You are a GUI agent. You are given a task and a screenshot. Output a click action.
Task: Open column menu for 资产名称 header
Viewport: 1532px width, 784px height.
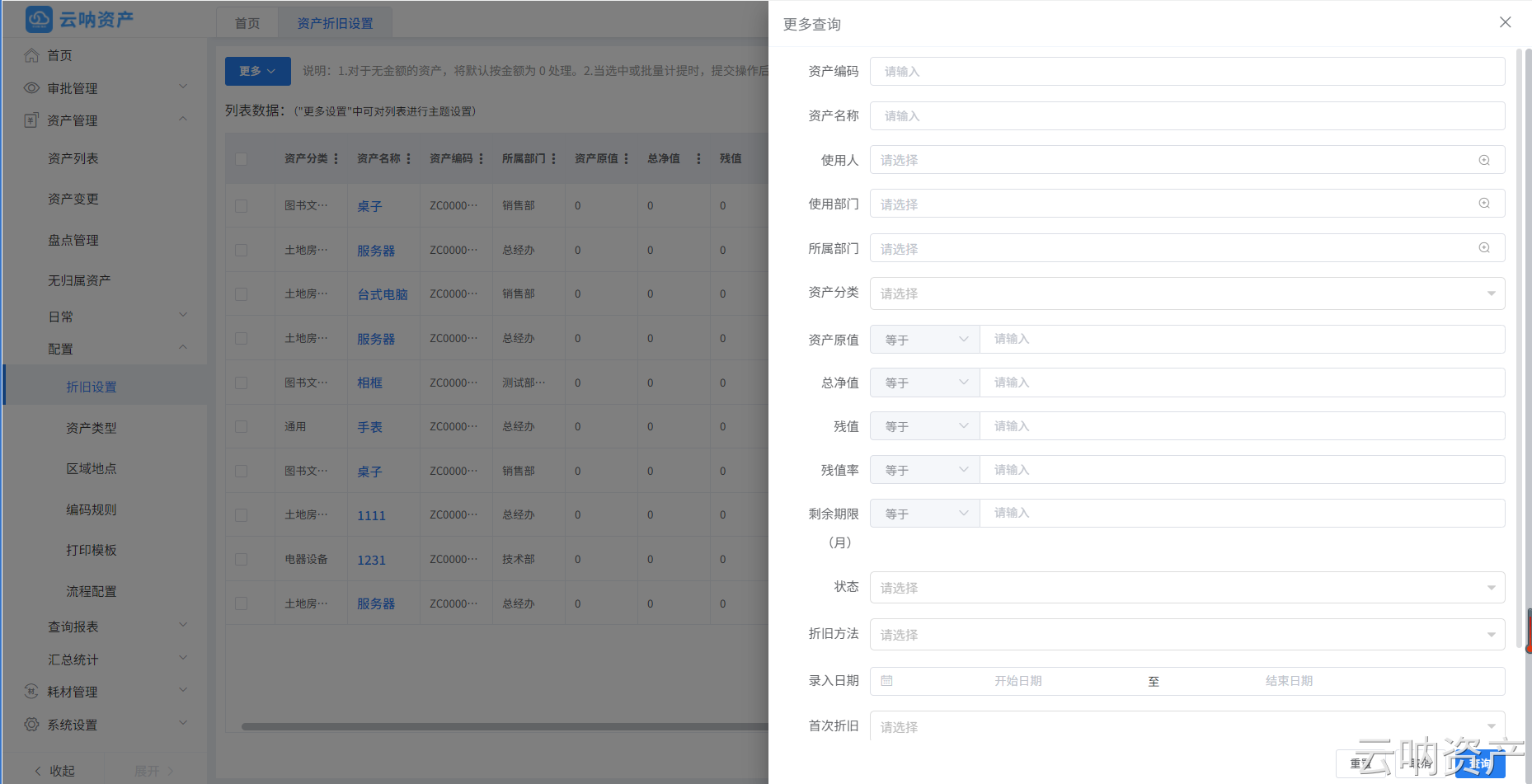(408, 158)
